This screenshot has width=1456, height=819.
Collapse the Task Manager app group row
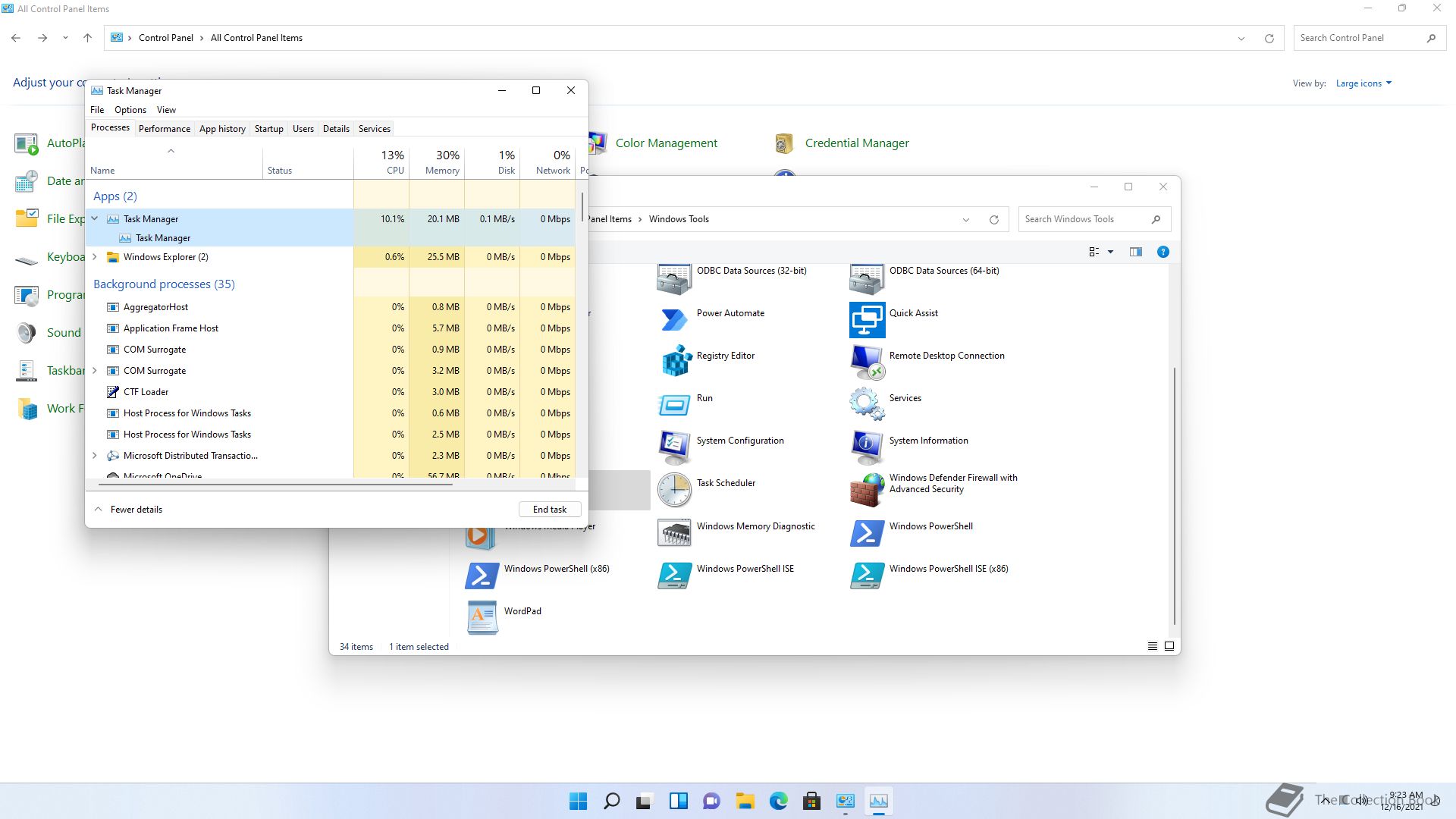(95, 218)
